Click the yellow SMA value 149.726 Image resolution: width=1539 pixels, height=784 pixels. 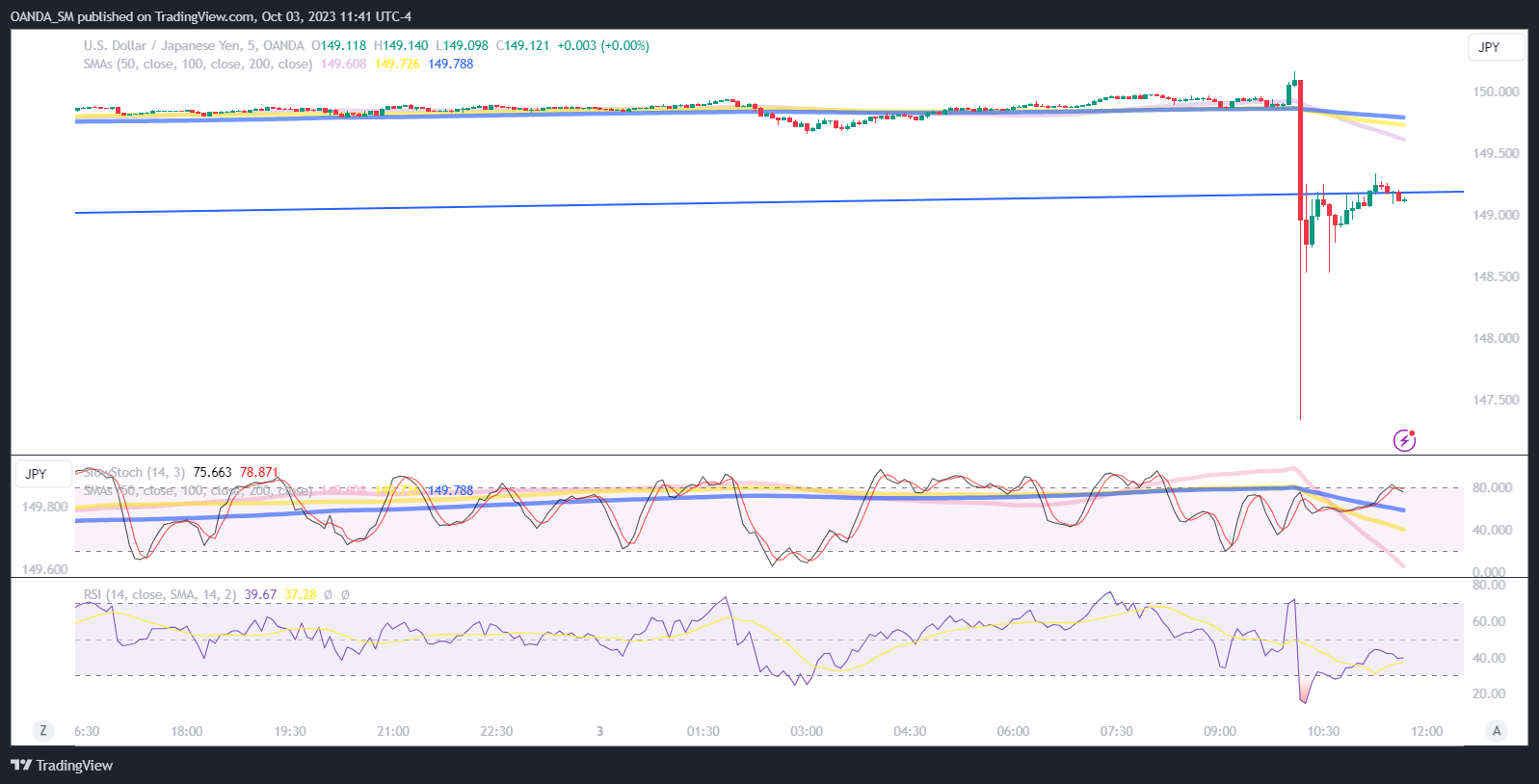click(397, 64)
